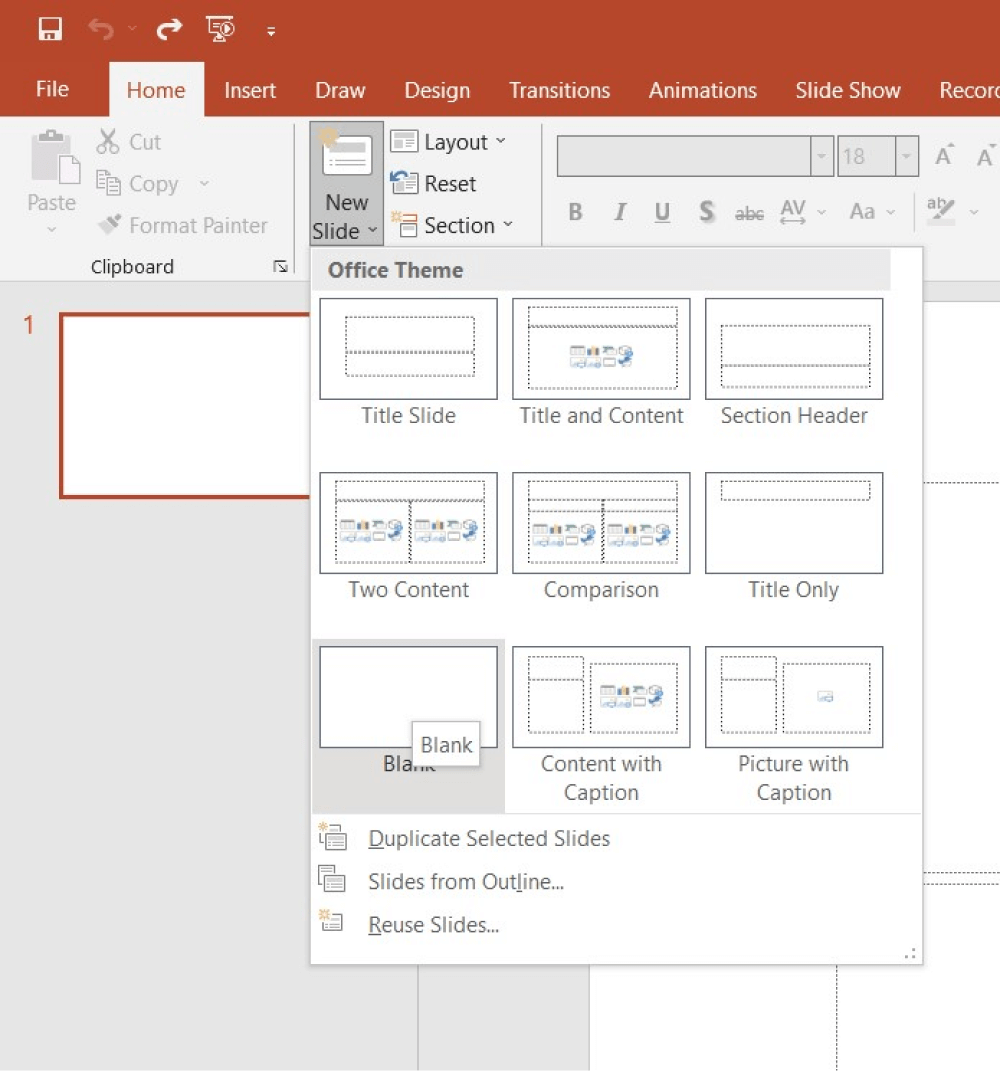The height and width of the screenshot is (1071, 1000).
Task: Choose Reuse Slides from the menu
Action: coord(433,924)
